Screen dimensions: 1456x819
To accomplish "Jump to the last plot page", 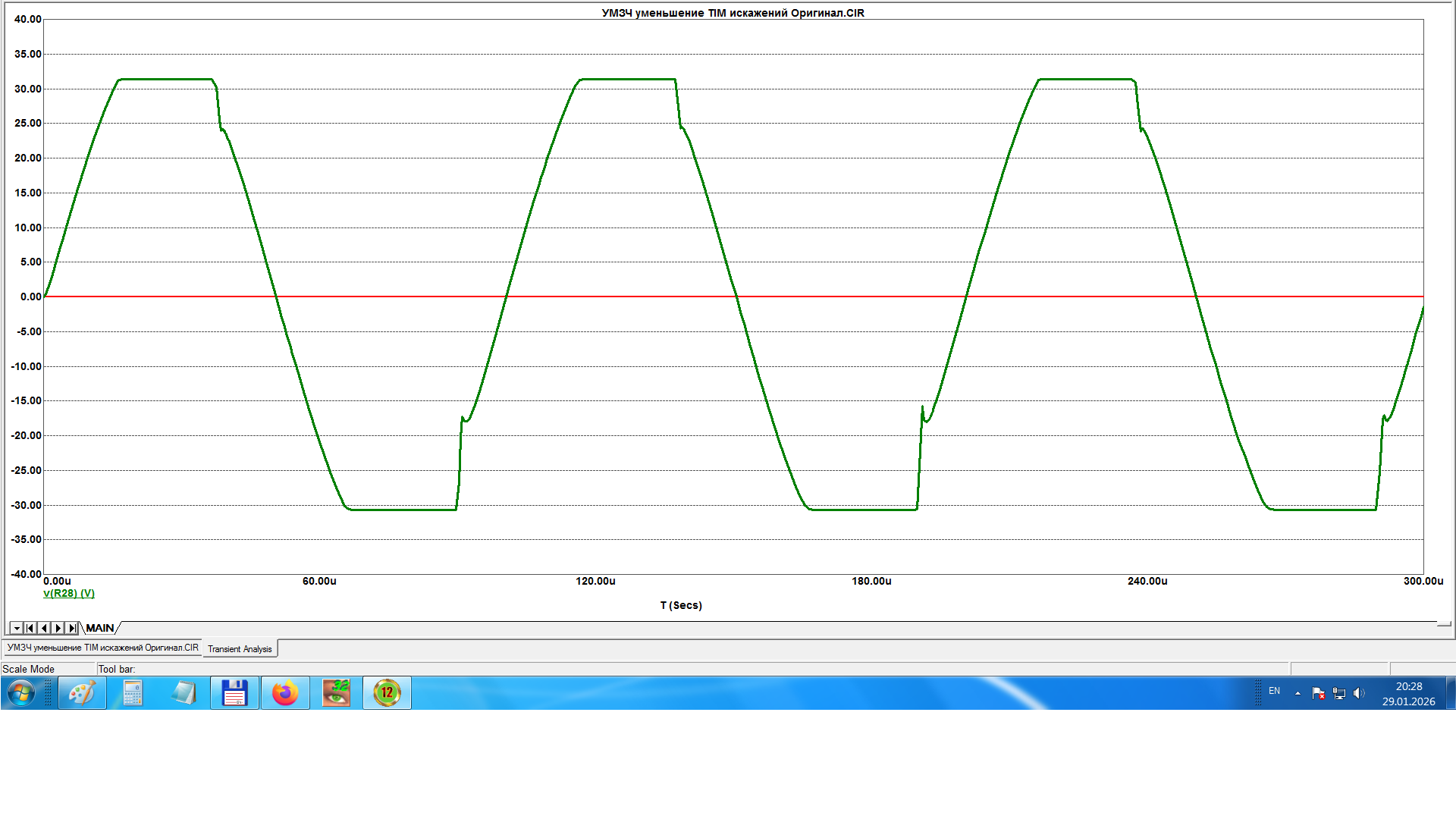I will point(71,628).
